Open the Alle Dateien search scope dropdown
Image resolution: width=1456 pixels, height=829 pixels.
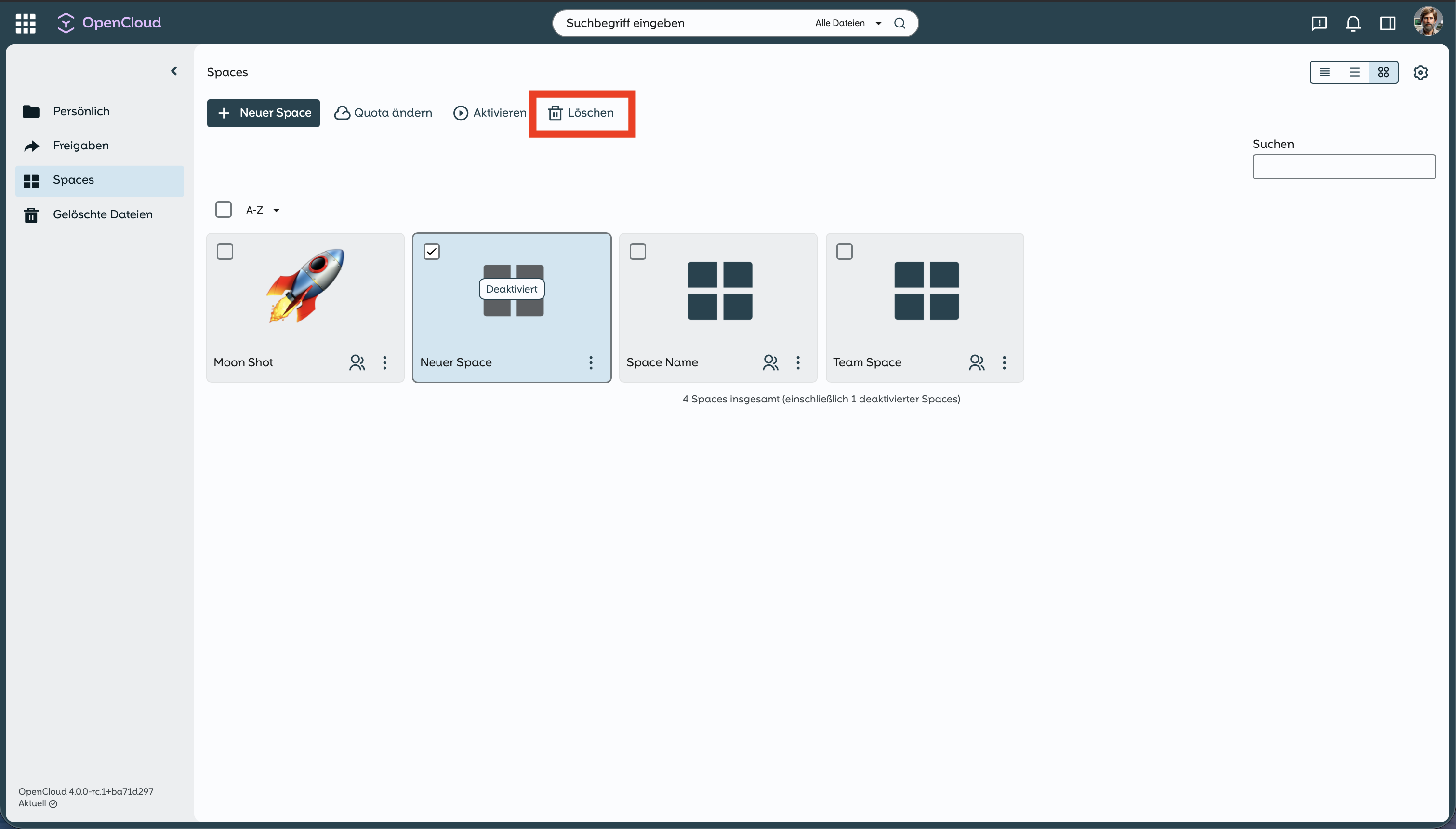pyautogui.click(x=847, y=23)
